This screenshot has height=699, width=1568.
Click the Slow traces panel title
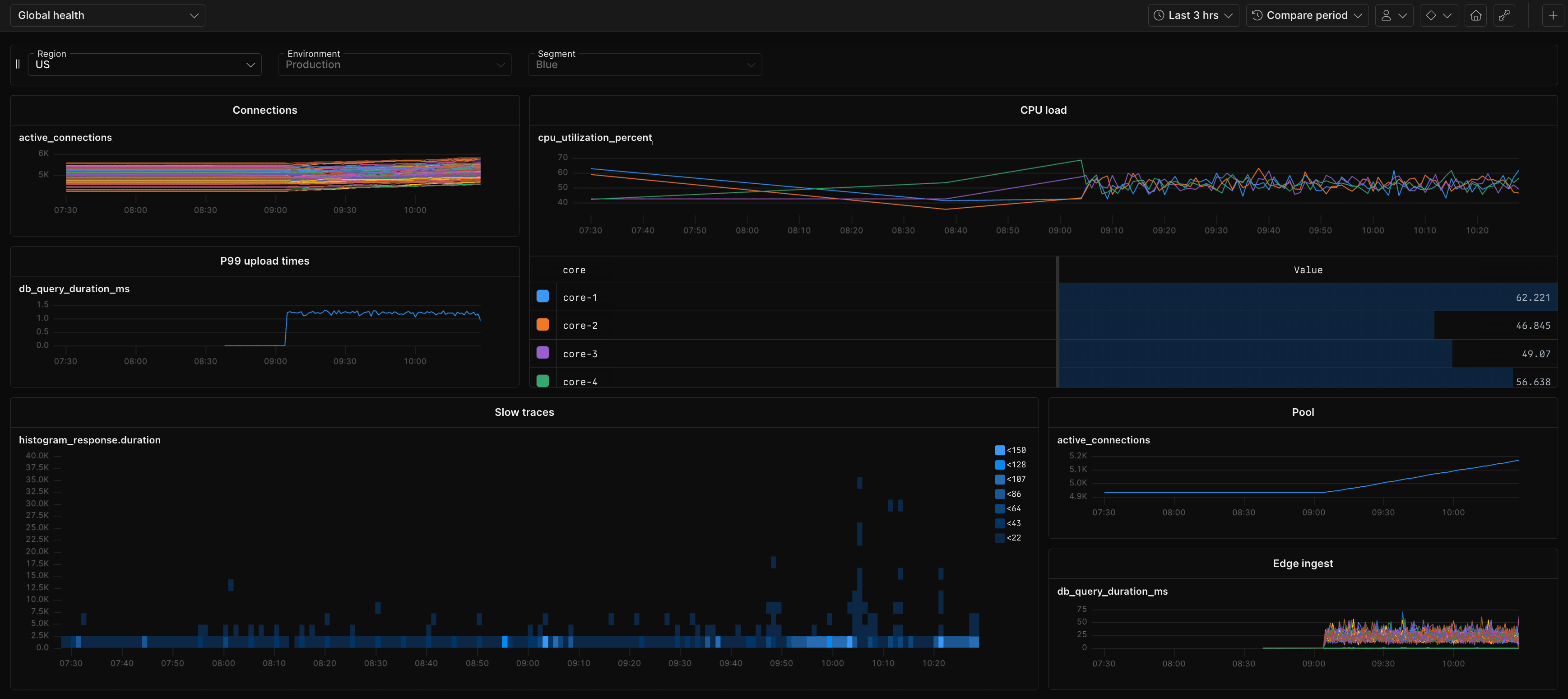click(524, 412)
